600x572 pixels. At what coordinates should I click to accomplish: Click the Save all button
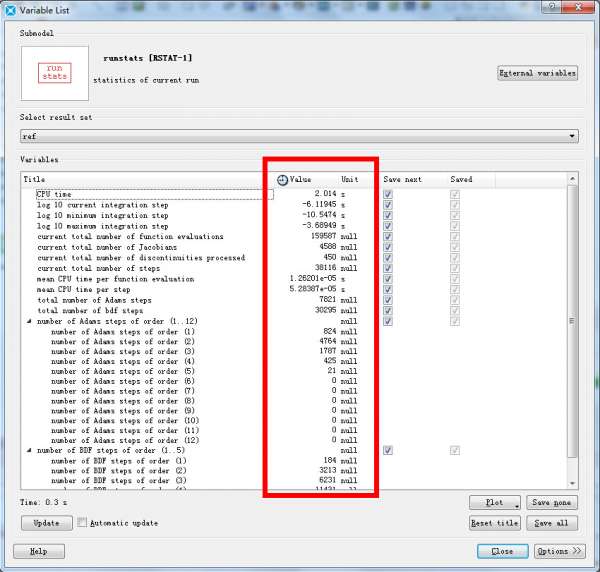point(553,523)
